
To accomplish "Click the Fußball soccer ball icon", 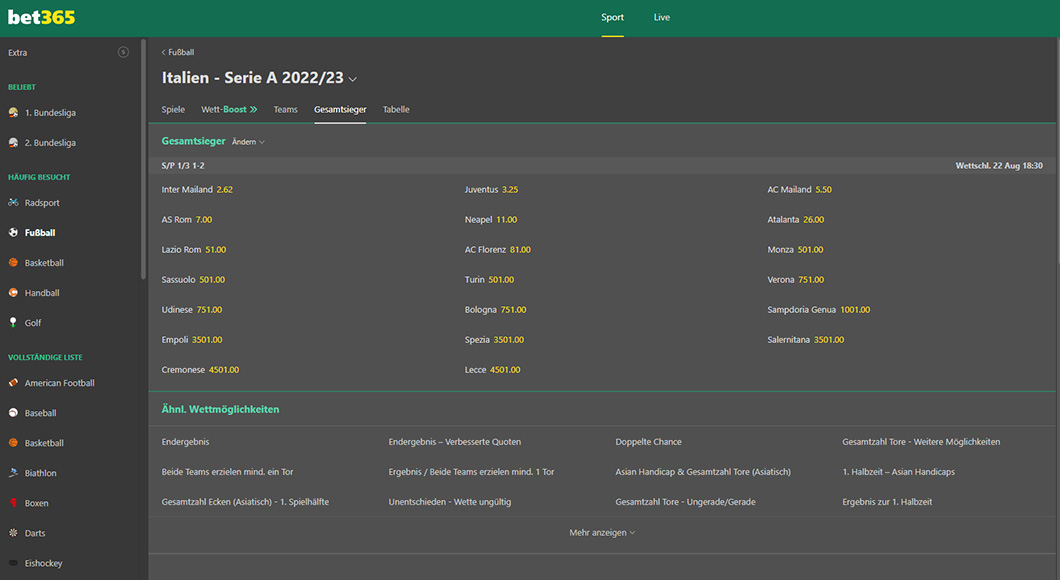I will click(x=14, y=233).
